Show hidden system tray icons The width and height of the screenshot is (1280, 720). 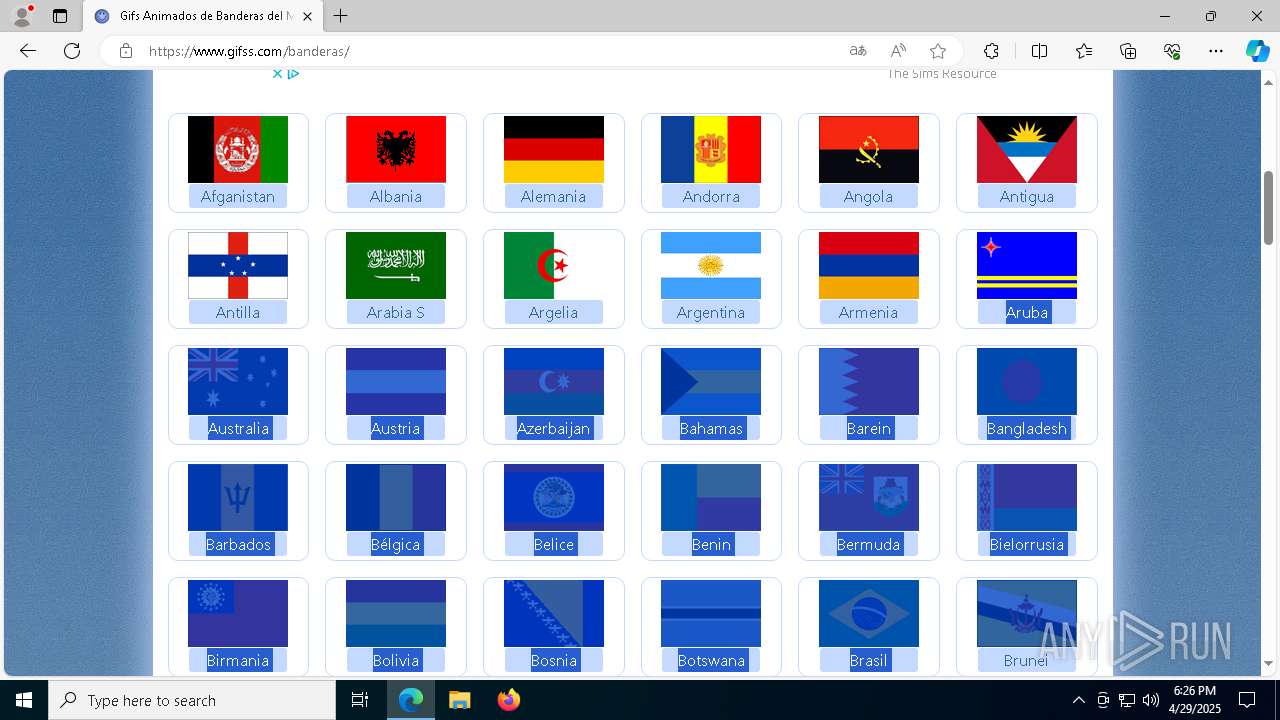click(1078, 700)
